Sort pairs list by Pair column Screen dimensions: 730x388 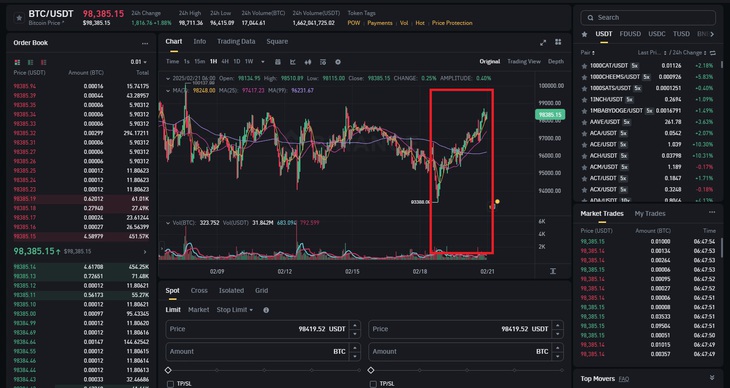[x=588, y=53]
